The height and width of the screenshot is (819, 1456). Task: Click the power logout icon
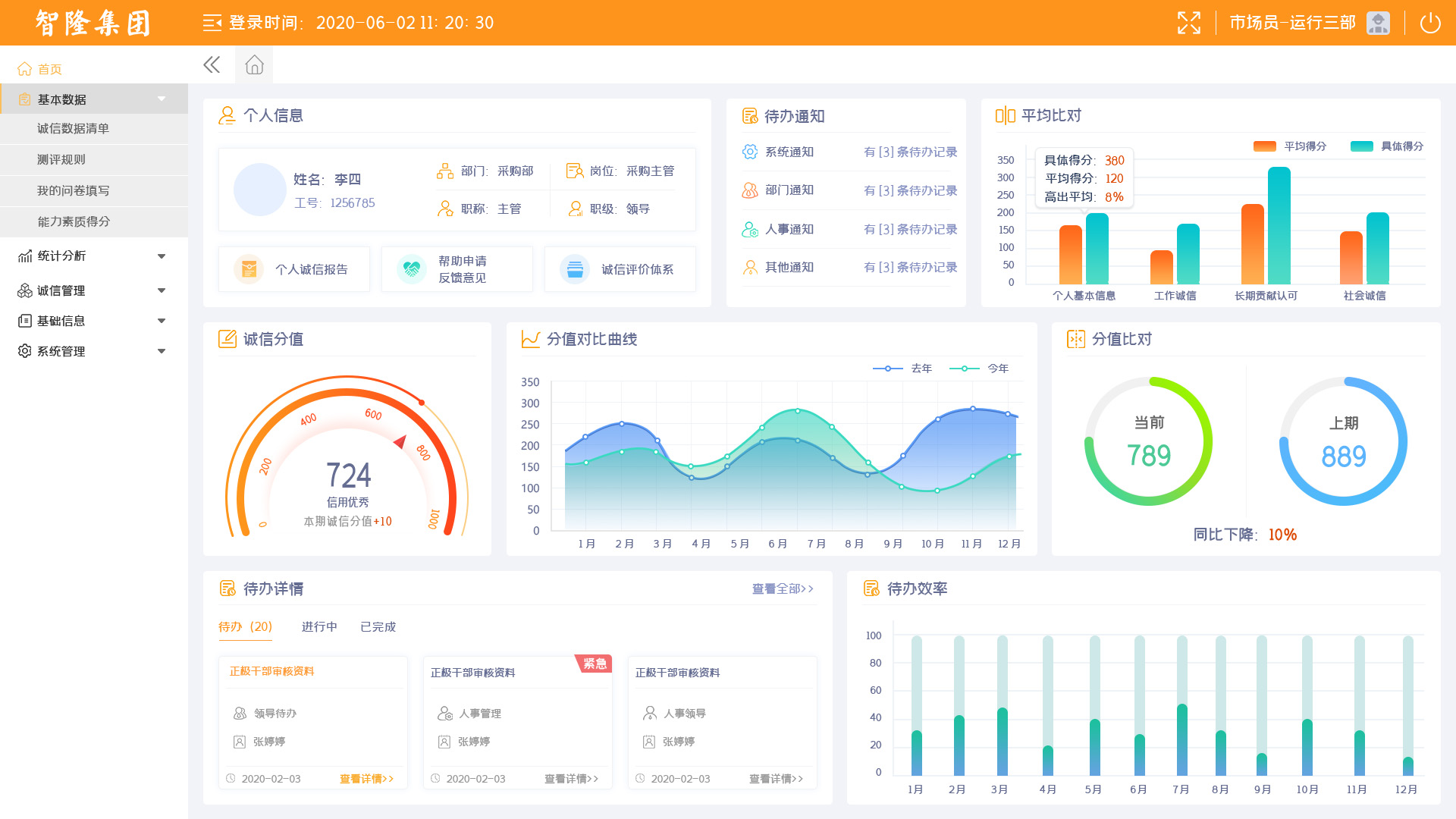(x=1429, y=23)
